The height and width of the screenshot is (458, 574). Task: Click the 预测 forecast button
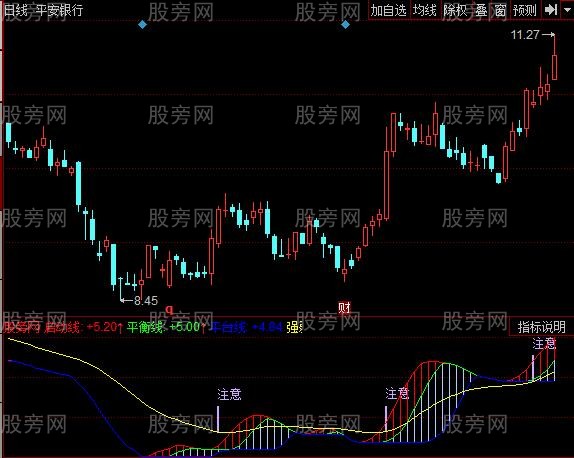525,10
